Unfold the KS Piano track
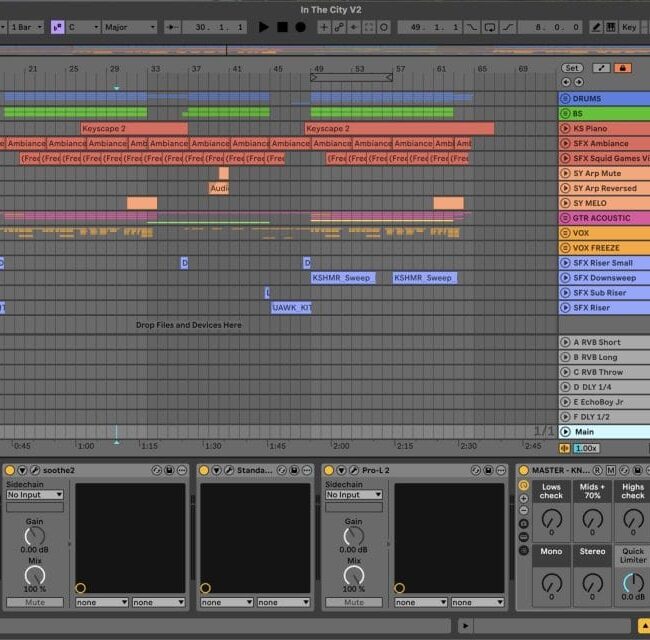This screenshot has width=650, height=640. (x=566, y=129)
